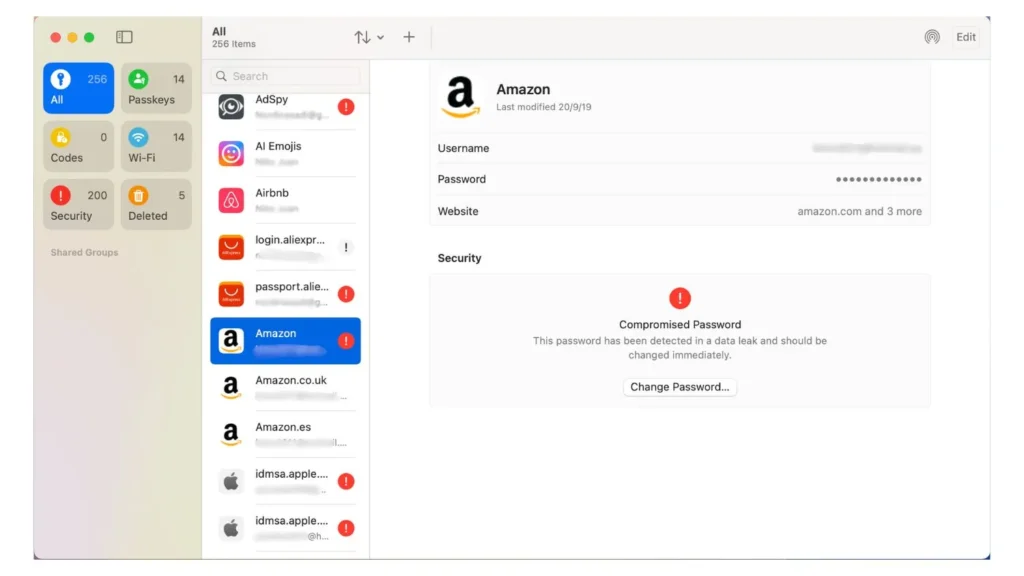Select the Amazon.es entry
1024x576 pixels.
click(x=285, y=435)
